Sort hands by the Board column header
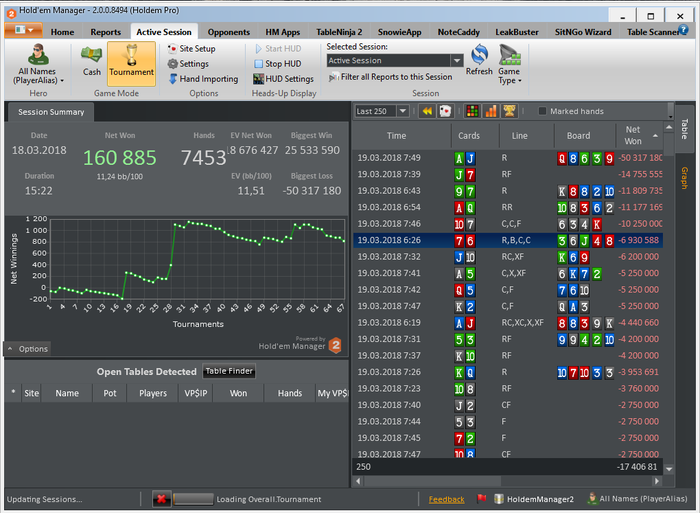 pos(579,136)
